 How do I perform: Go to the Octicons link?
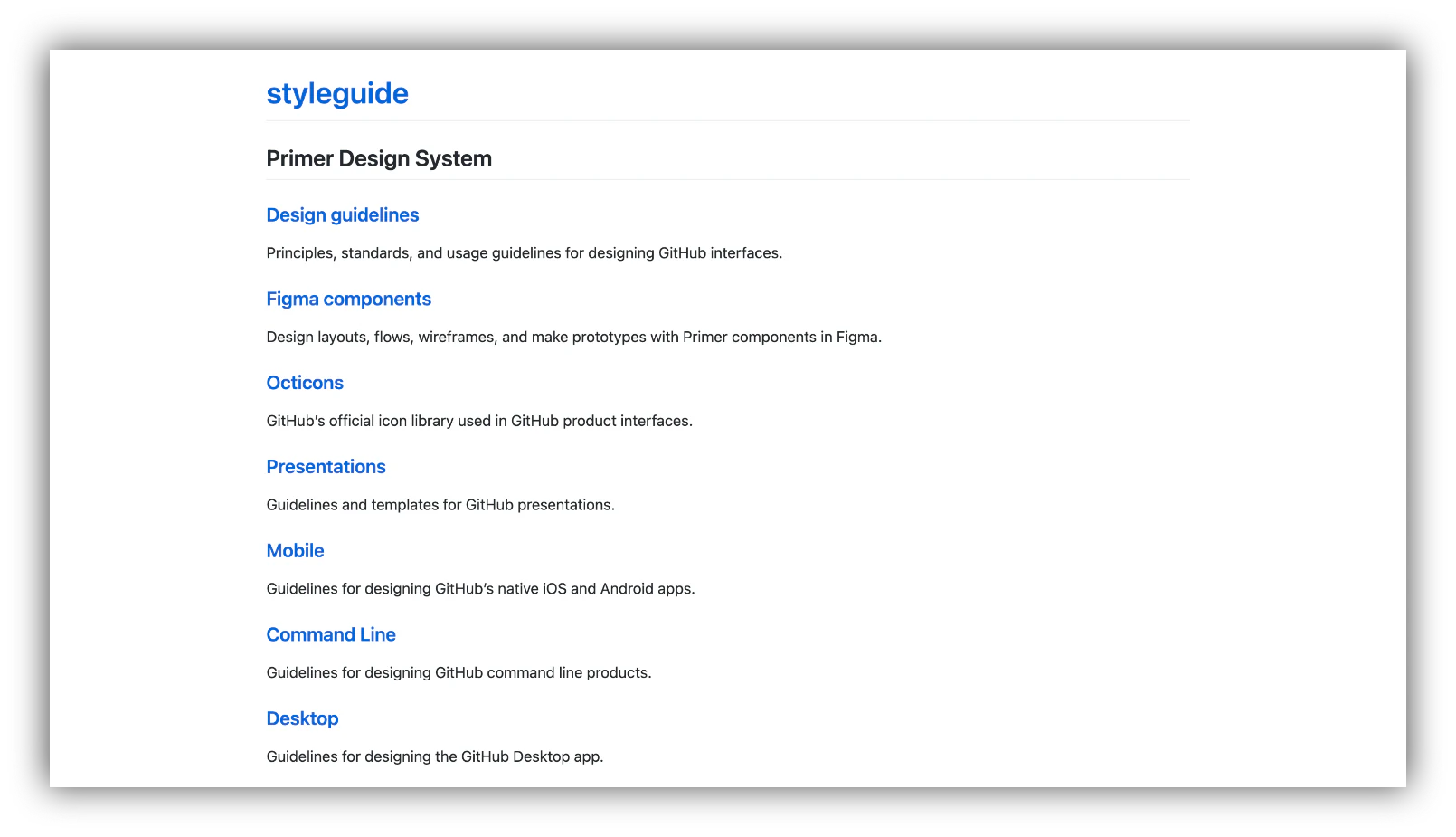pyautogui.click(x=305, y=383)
